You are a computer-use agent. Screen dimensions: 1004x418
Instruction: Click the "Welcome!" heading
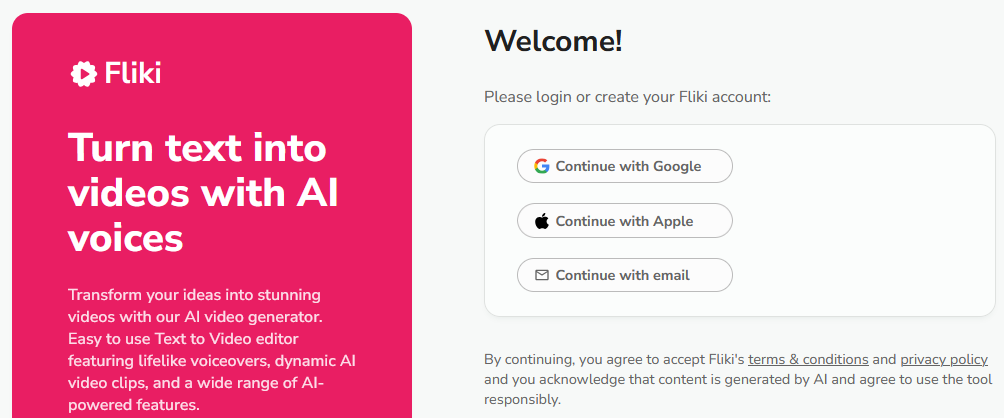(553, 41)
